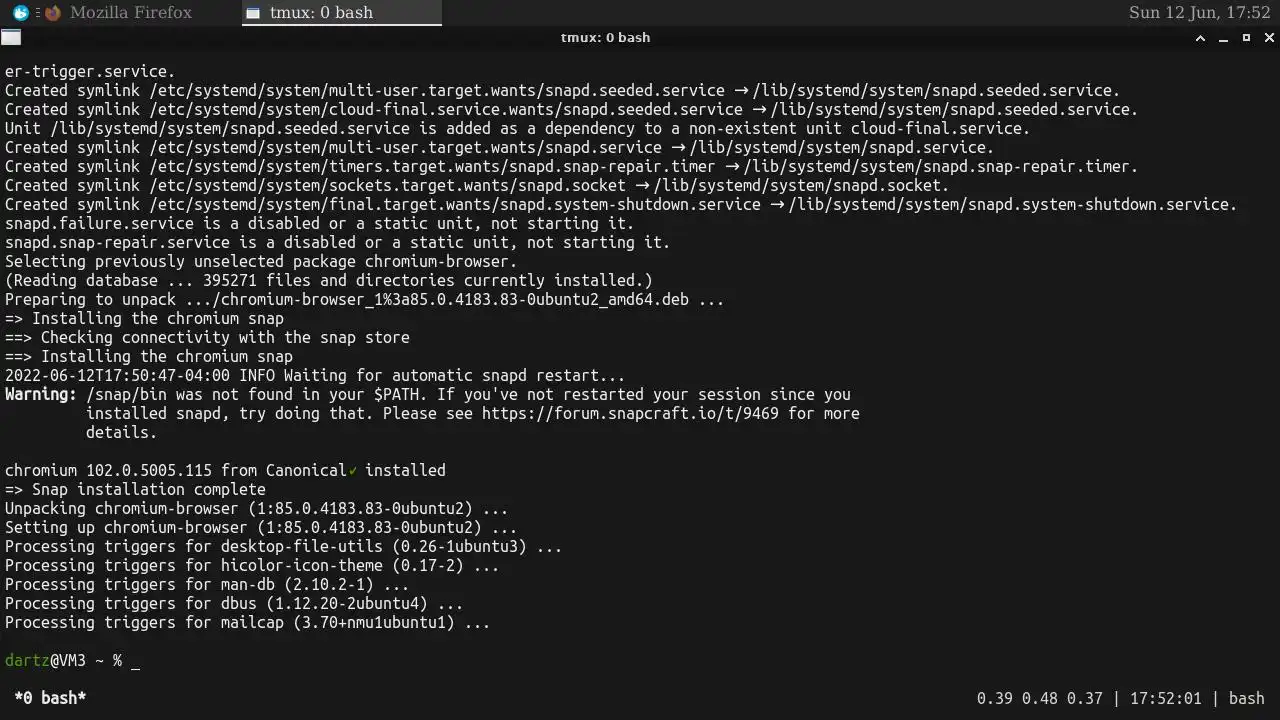Select the "*0 bash*" window in the tmux status bar
Screen dimensions: 1280x720
tap(50, 698)
